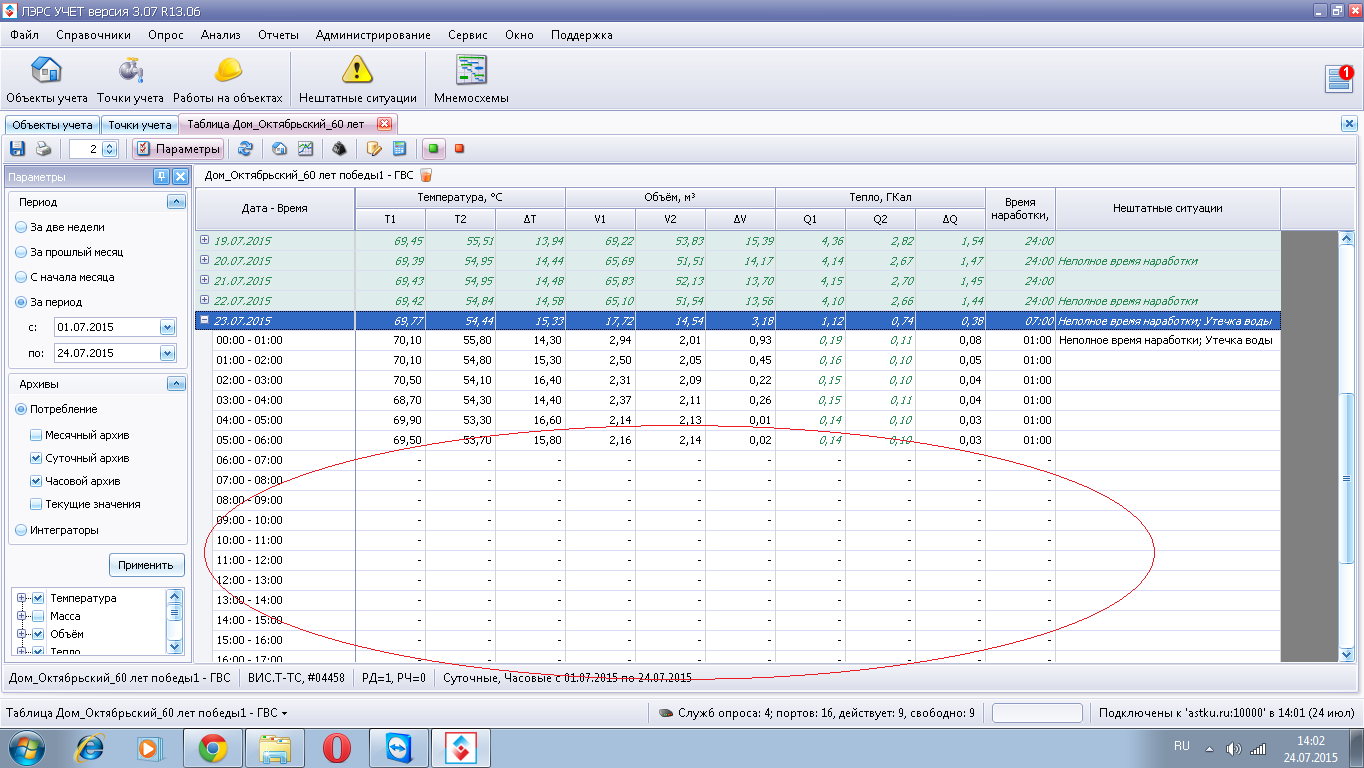Open start date dropdown 01.07.2015
The width and height of the screenshot is (1364, 768).
167,327
